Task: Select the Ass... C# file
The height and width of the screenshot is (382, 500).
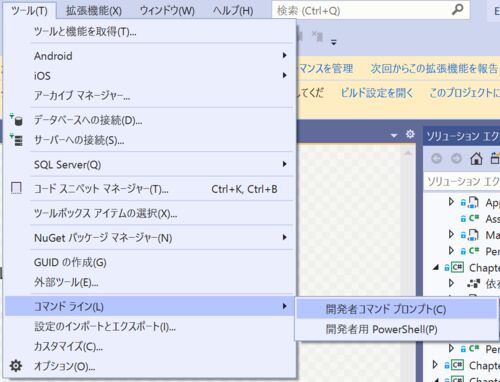Action: [x=480, y=218]
